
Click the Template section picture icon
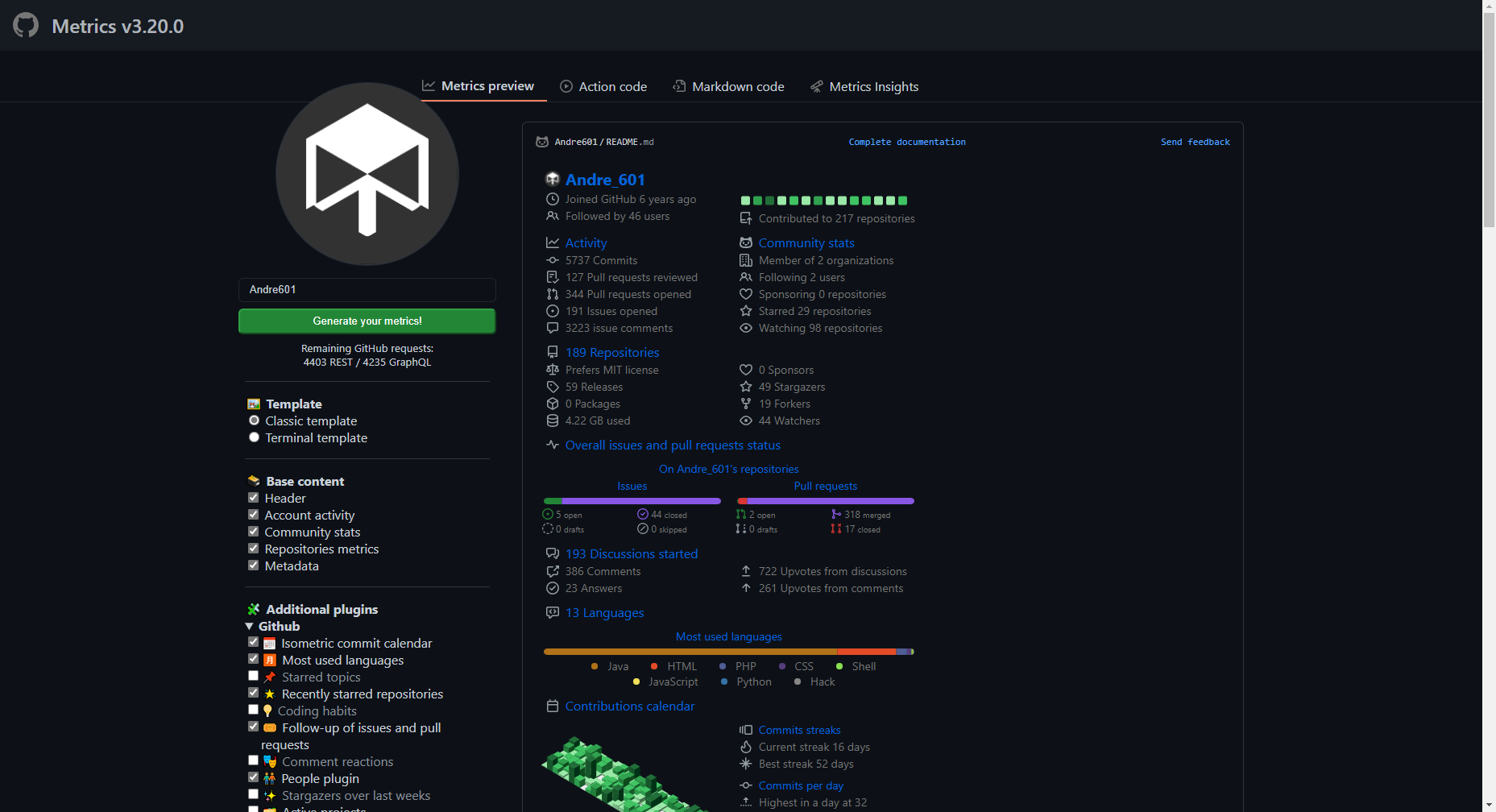pos(254,404)
